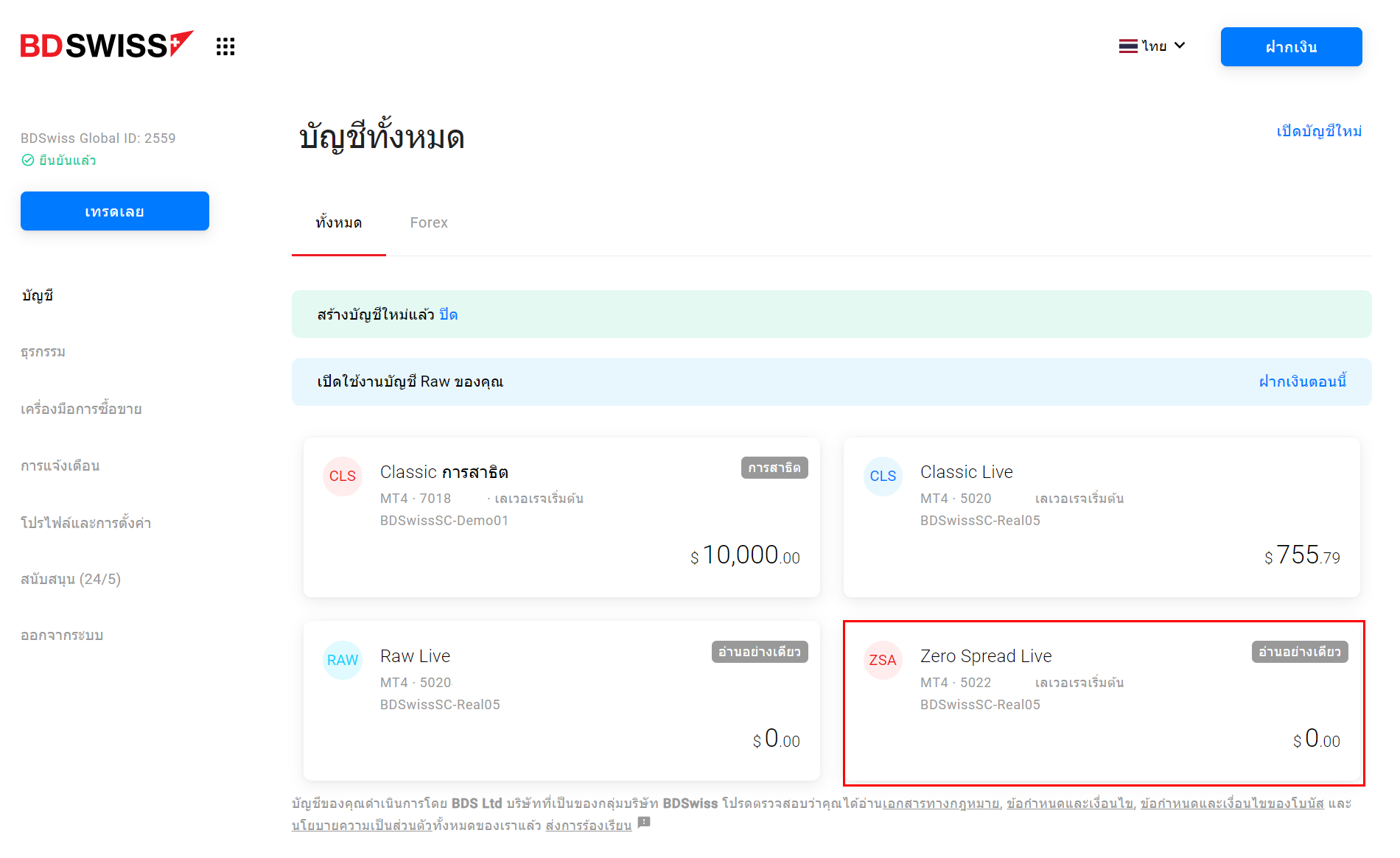Click อ่านอย่างเดียว badge on Zero Spread Live
Image resolution: width=1400 pixels, height=858 pixels.
click(1300, 652)
